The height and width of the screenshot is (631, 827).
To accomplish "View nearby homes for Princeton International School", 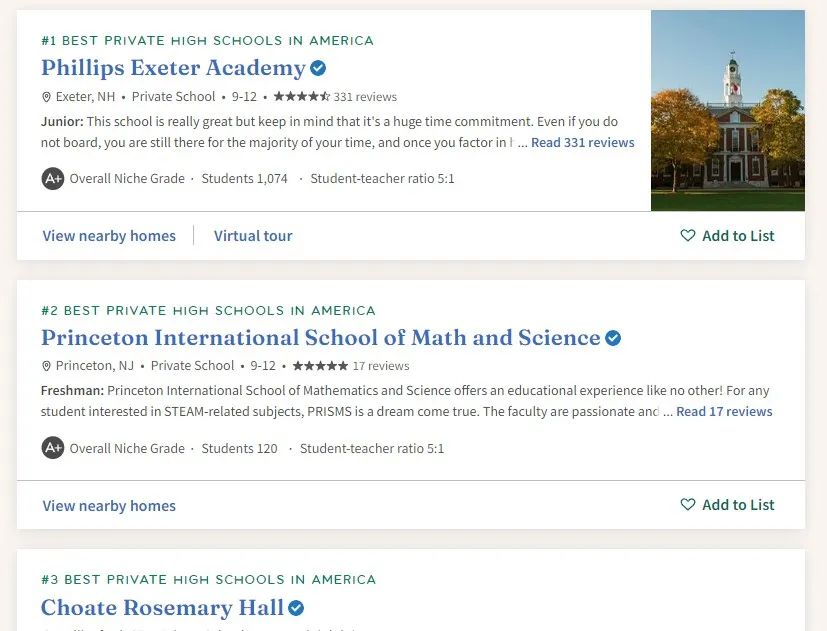I will click(109, 506).
